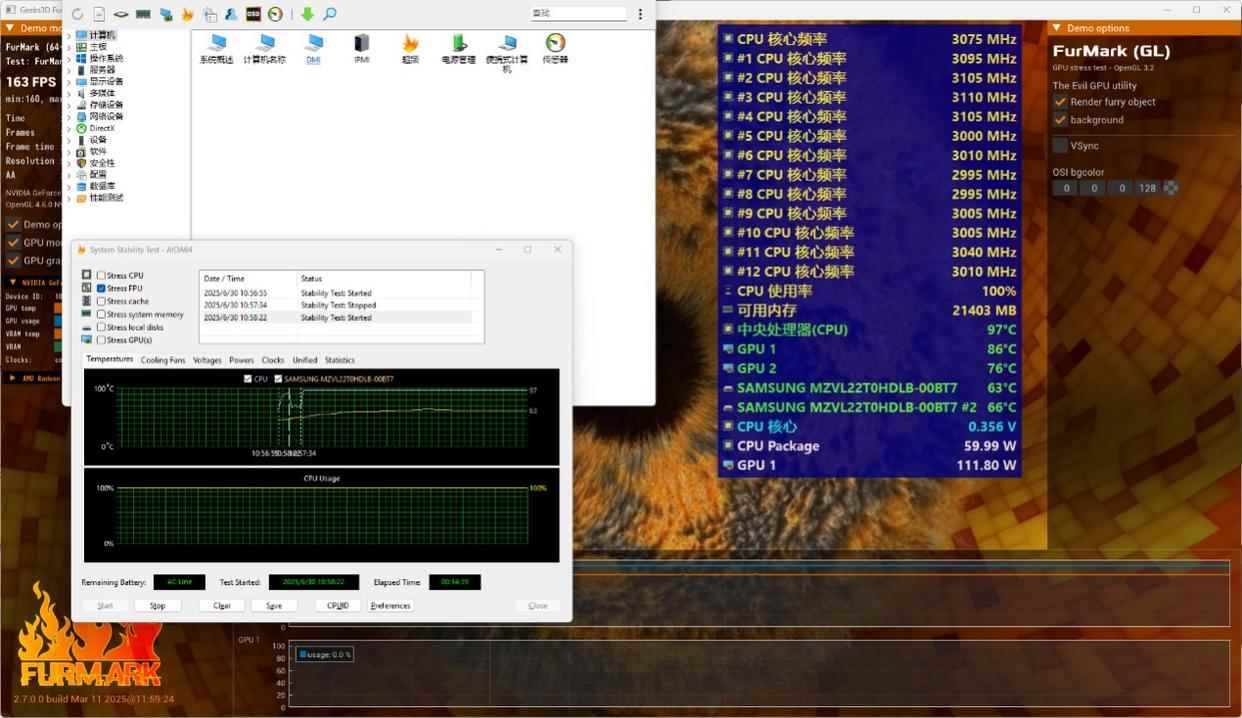1242x718 pixels.
Task: Switch to the Statistics tab
Action: pyautogui.click(x=339, y=360)
